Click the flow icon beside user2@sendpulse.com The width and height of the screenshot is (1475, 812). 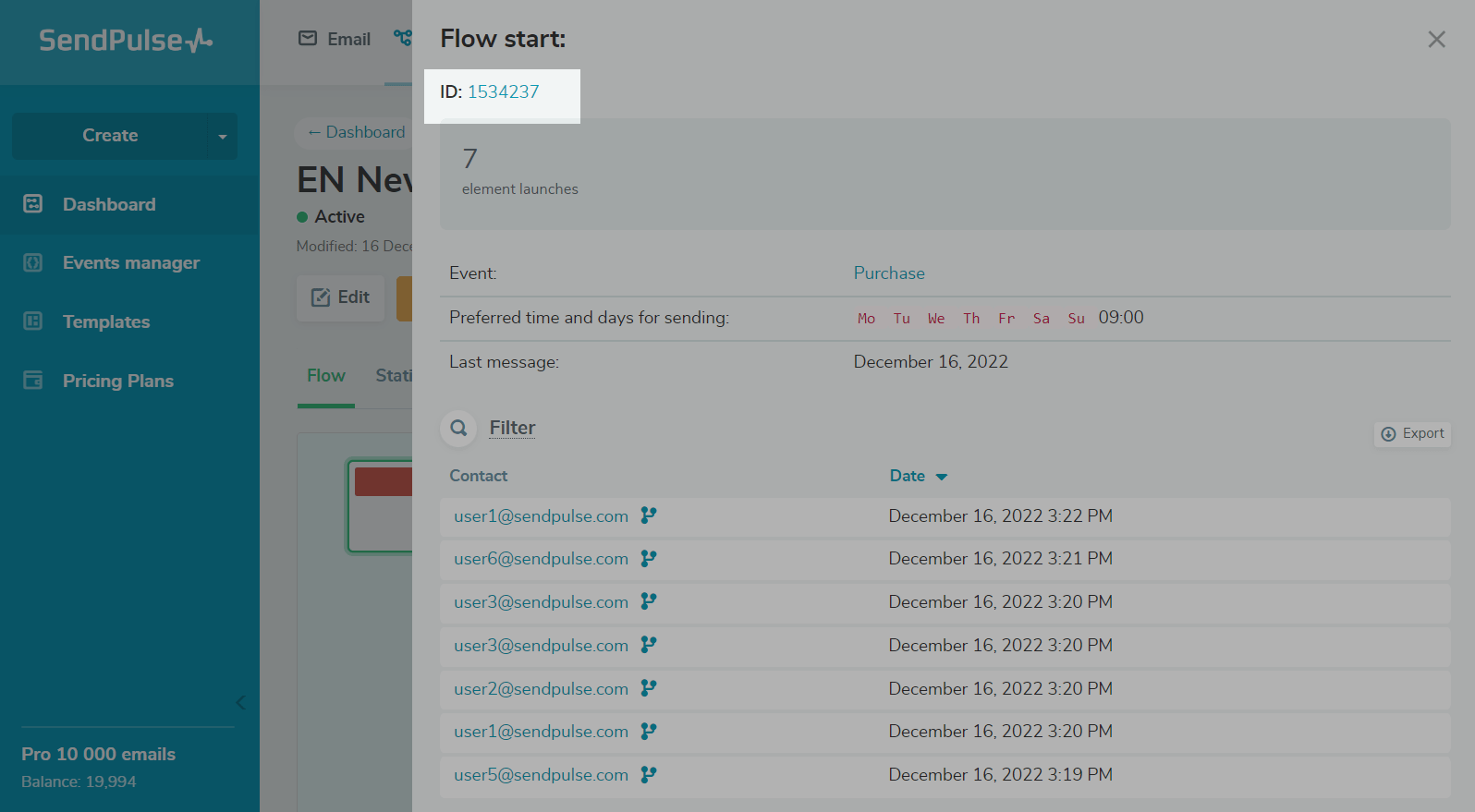click(649, 688)
